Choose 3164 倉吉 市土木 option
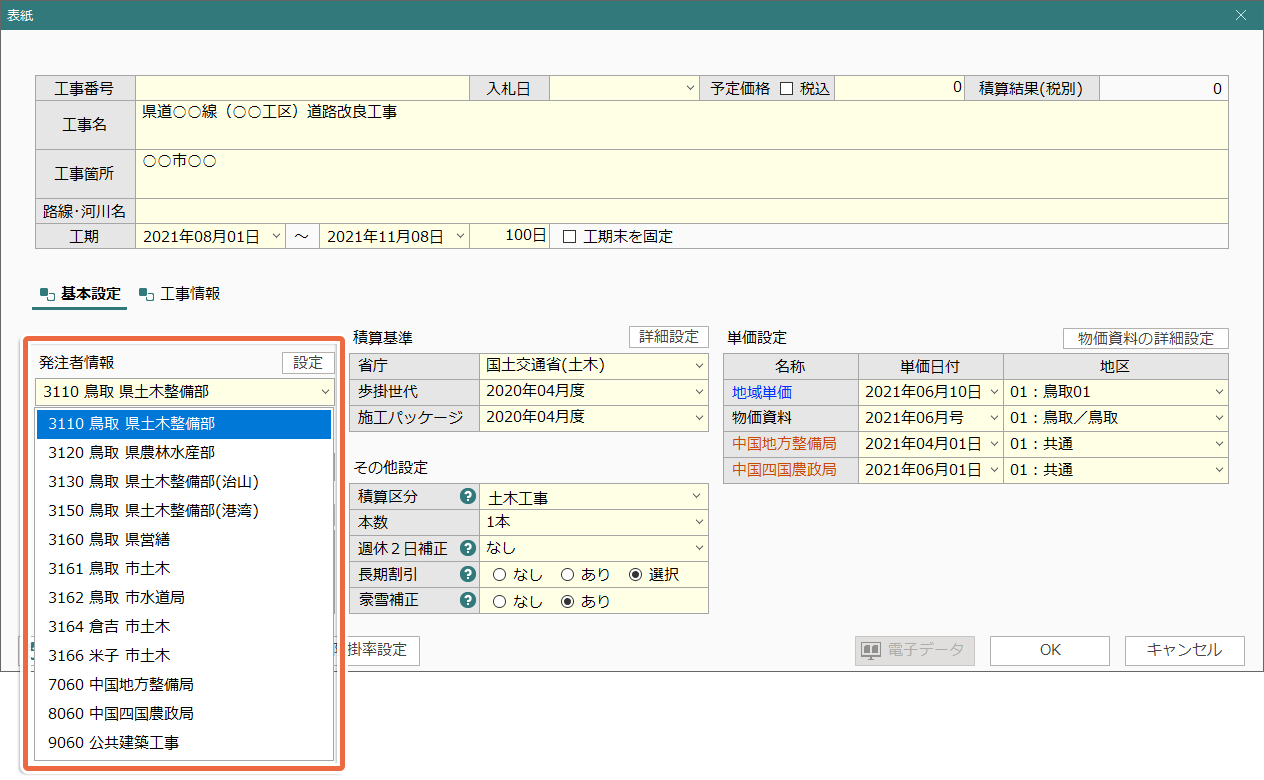The image size is (1264, 780). tap(184, 627)
